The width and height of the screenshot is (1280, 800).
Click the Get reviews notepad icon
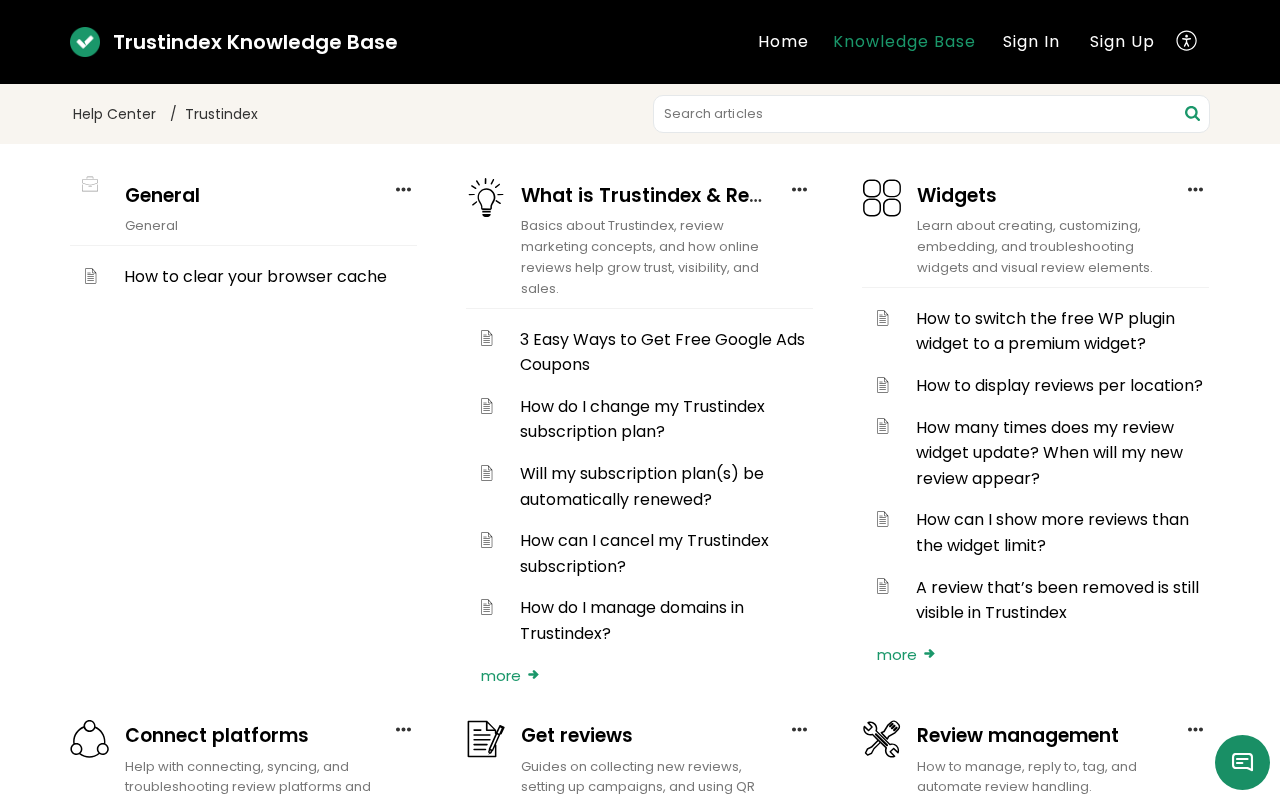tap(486, 739)
